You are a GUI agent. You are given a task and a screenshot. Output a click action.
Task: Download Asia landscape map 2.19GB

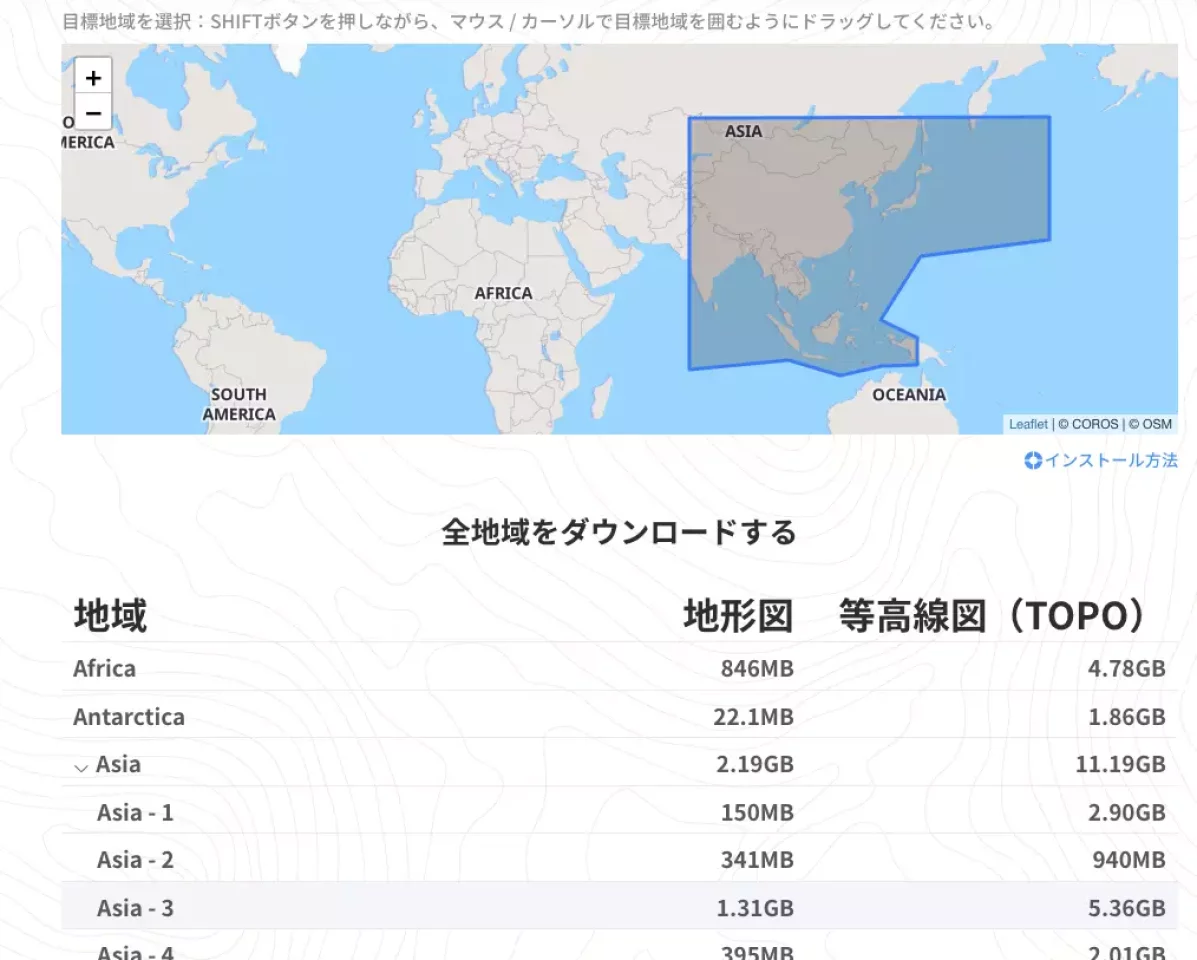(755, 765)
